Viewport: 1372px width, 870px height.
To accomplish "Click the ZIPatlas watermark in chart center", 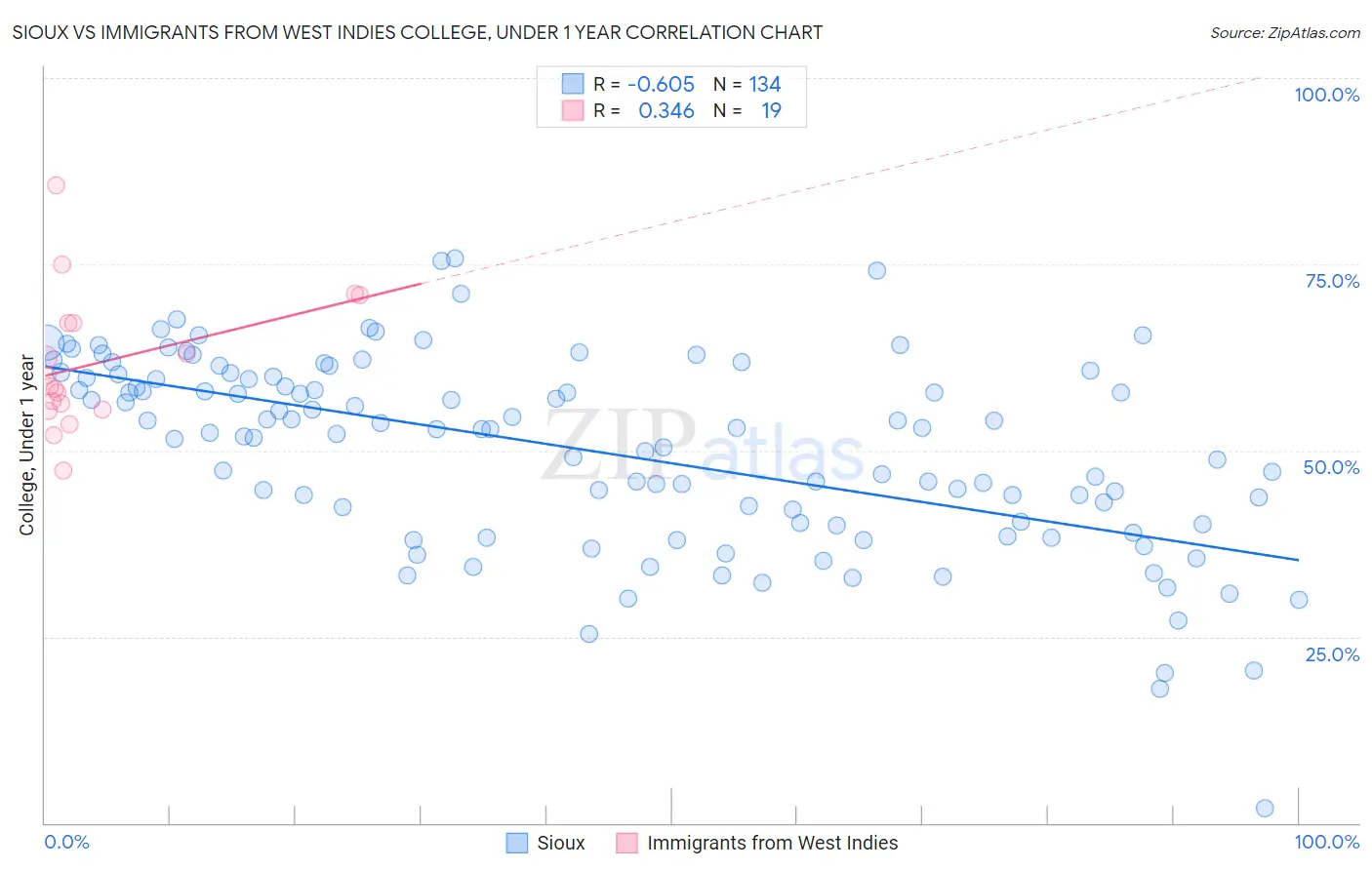I will 703,446.
